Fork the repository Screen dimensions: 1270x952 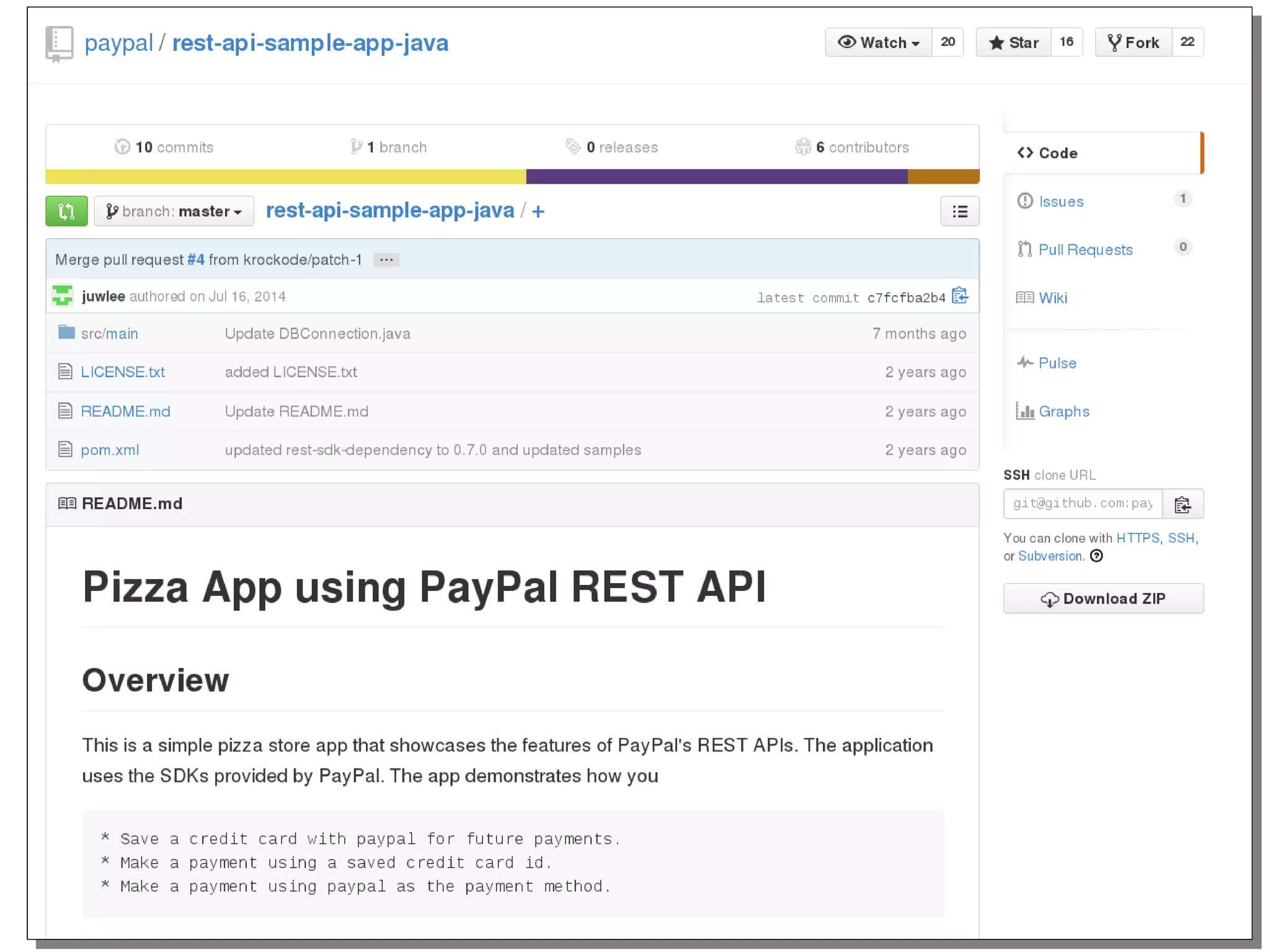click(1133, 42)
